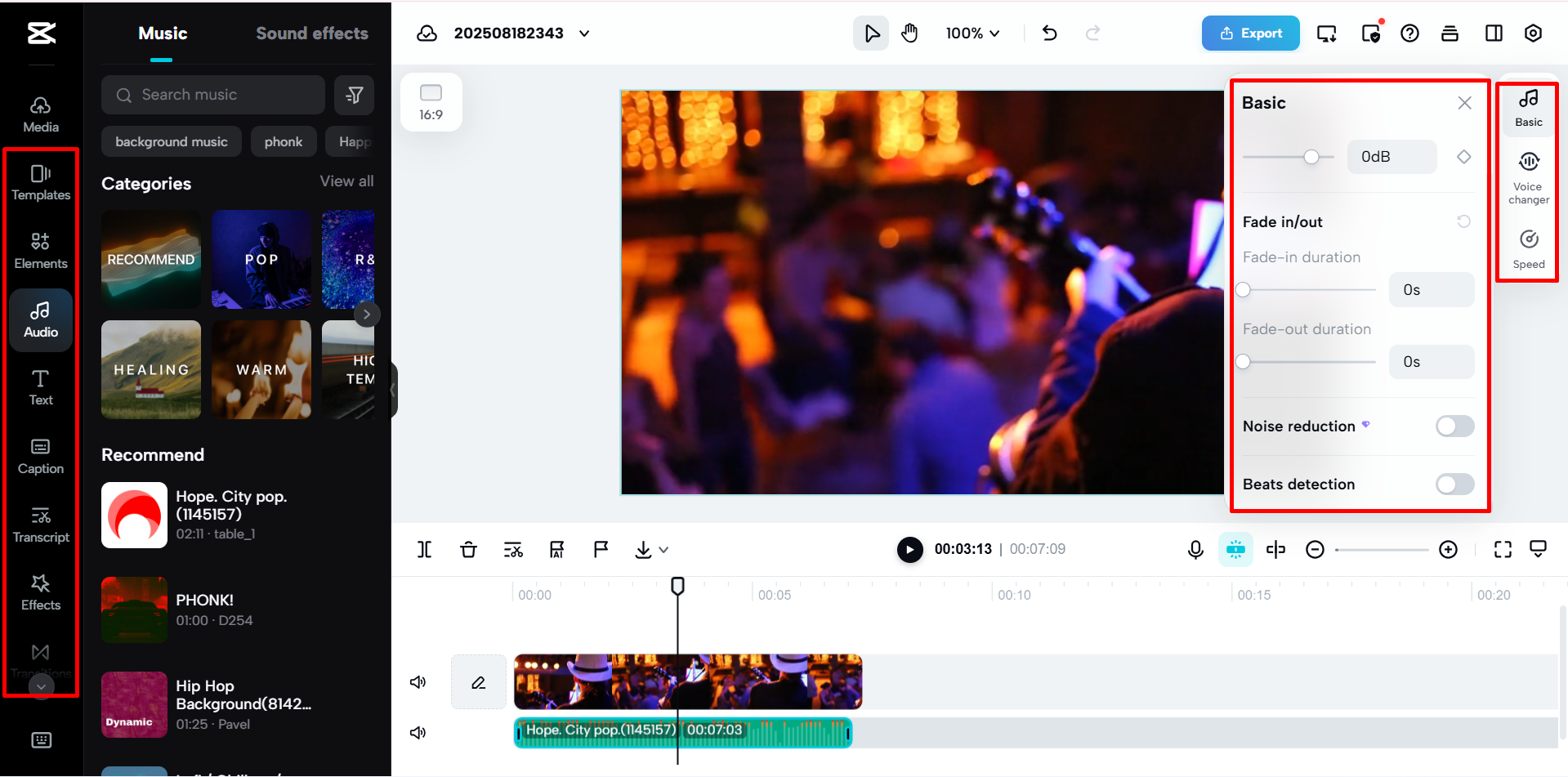Open the settings hexagon icon

(1533, 33)
